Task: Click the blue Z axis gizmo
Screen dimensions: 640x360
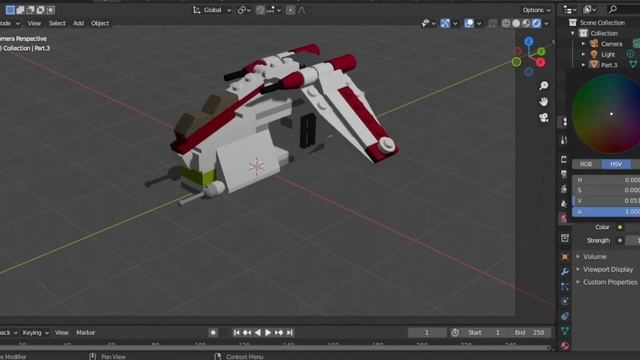Action: coord(529,42)
